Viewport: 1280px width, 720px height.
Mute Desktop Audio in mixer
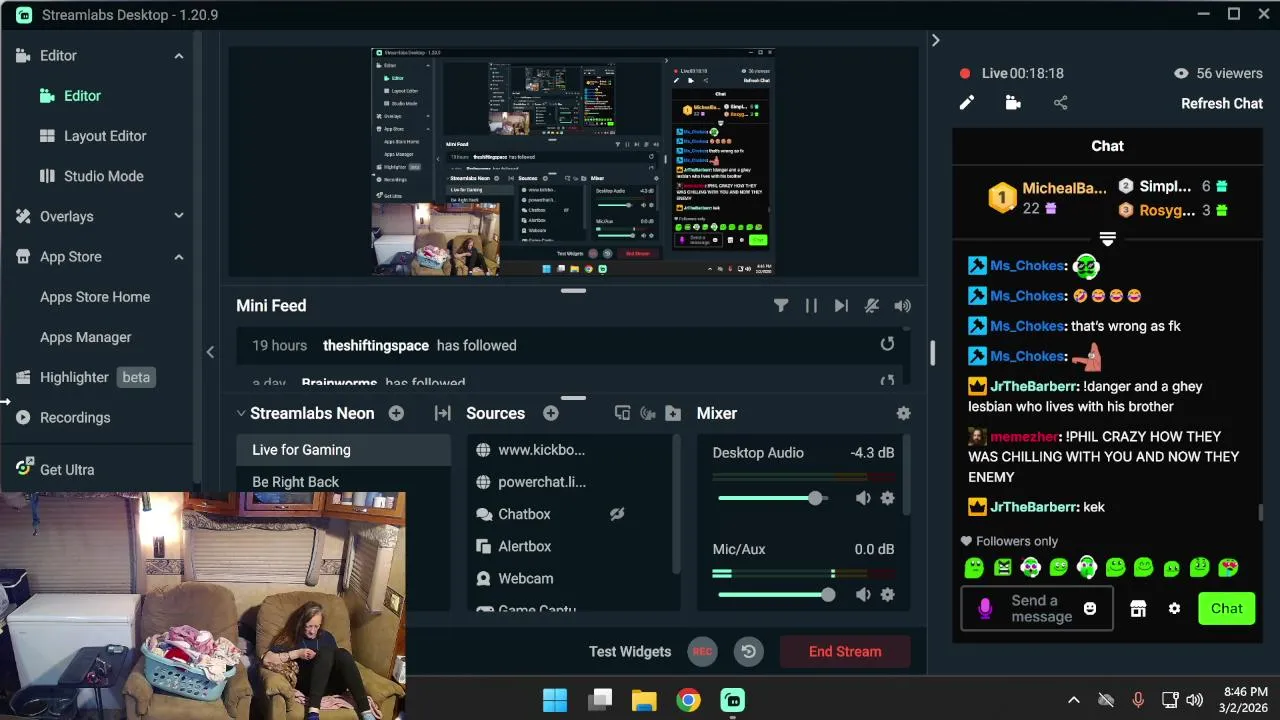tap(863, 498)
